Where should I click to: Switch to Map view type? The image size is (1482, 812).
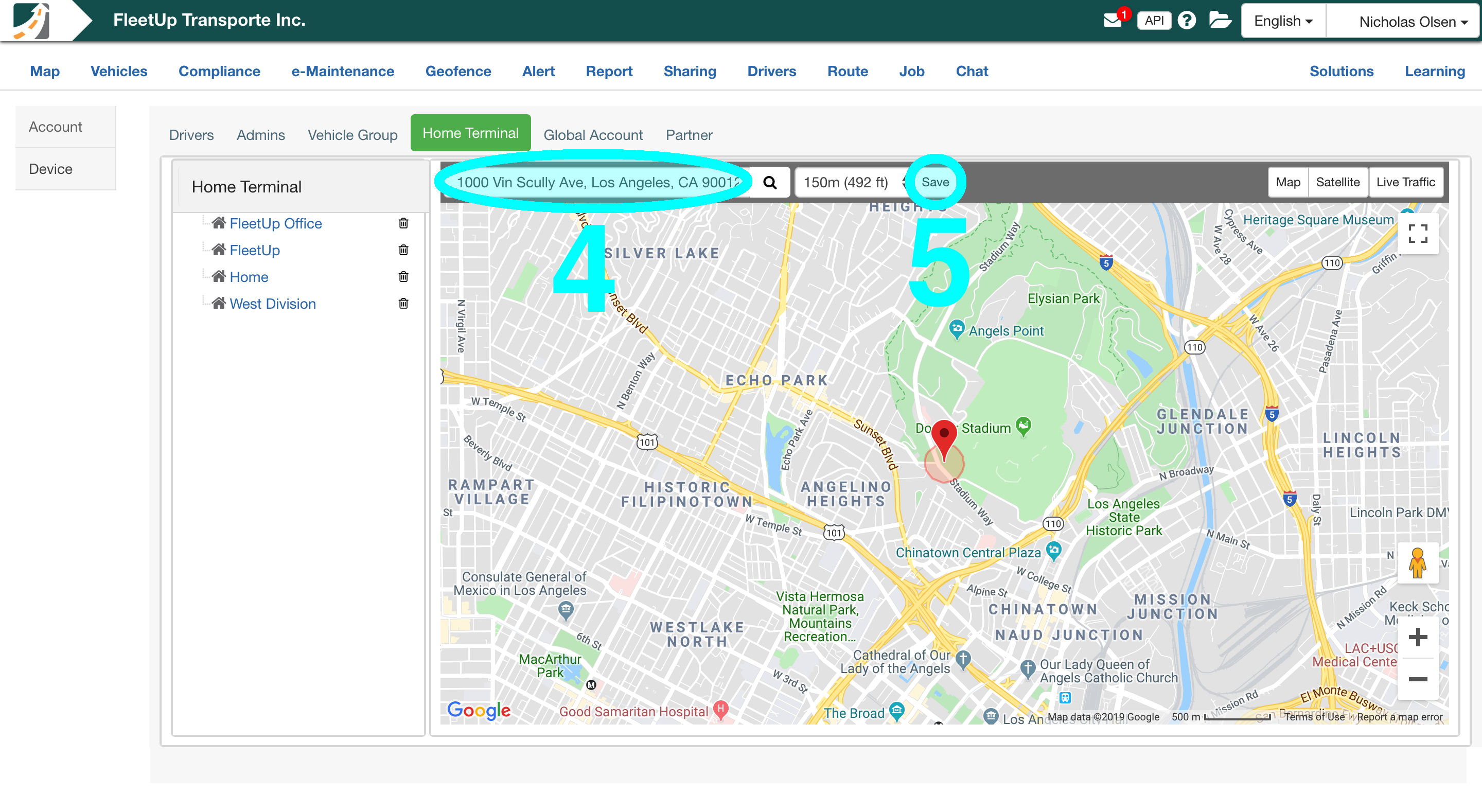tap(1287, 183)
